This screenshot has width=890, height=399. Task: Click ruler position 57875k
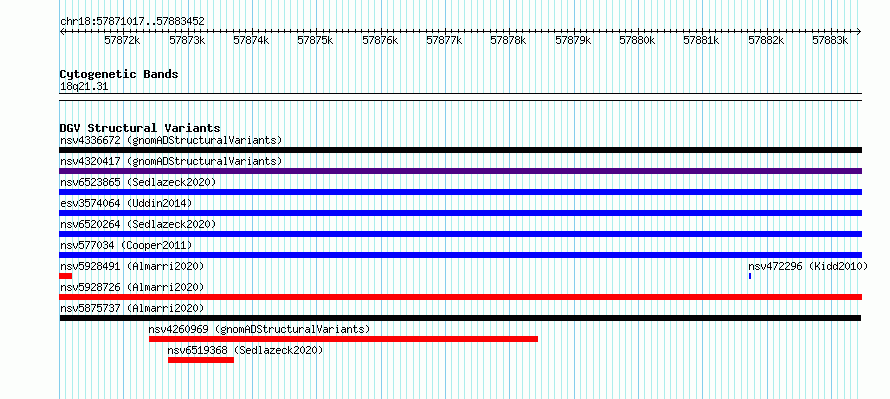316,40
